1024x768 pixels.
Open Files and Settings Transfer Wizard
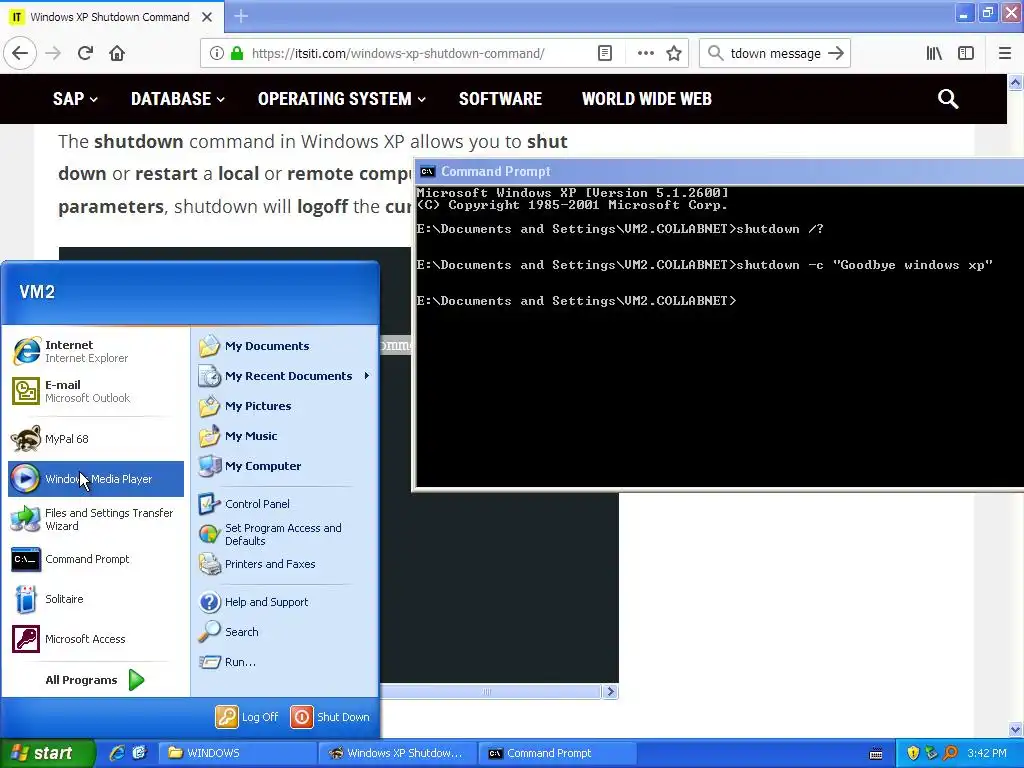(95, 519)
